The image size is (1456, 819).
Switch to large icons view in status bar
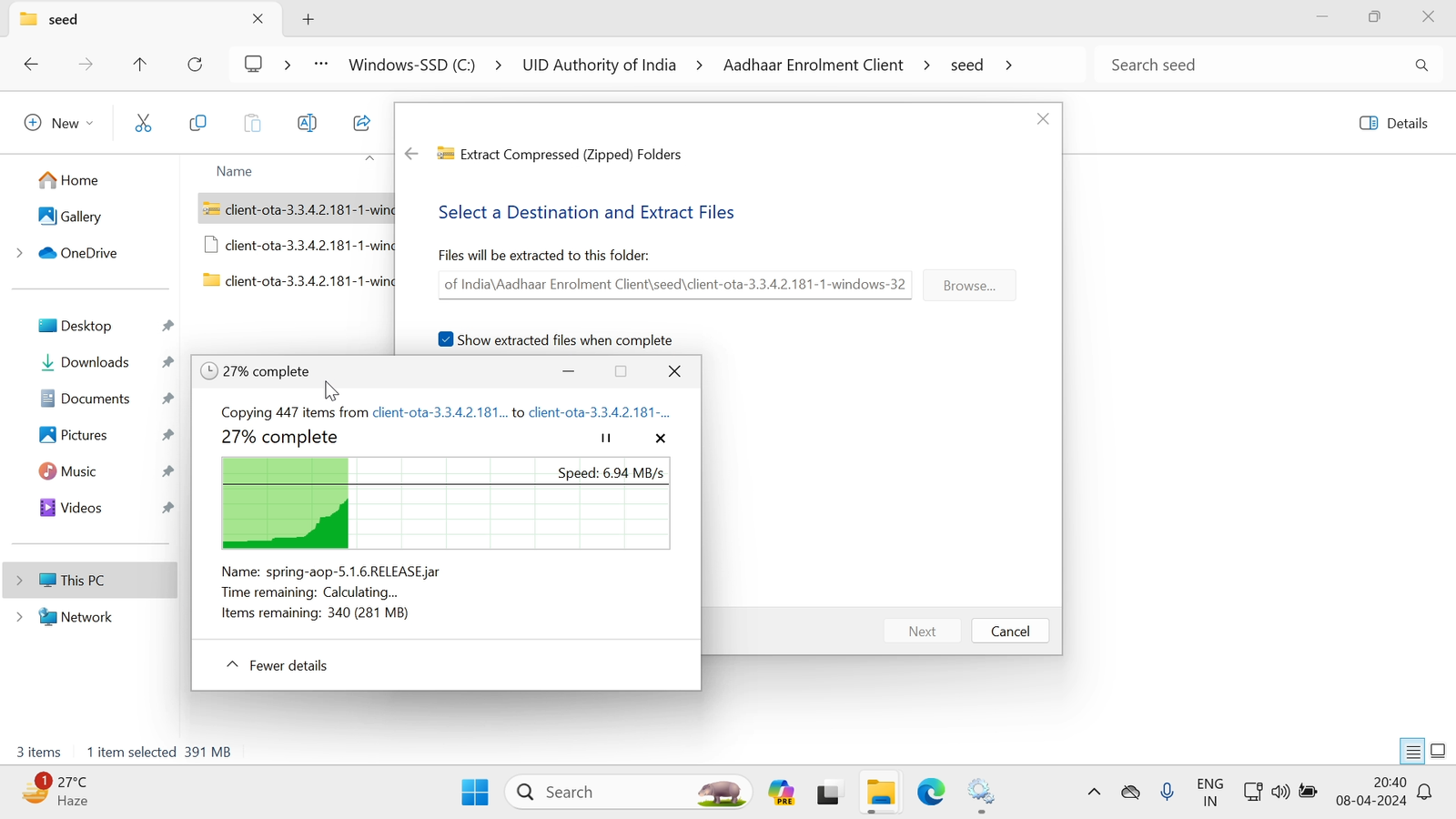point(1438,752)
